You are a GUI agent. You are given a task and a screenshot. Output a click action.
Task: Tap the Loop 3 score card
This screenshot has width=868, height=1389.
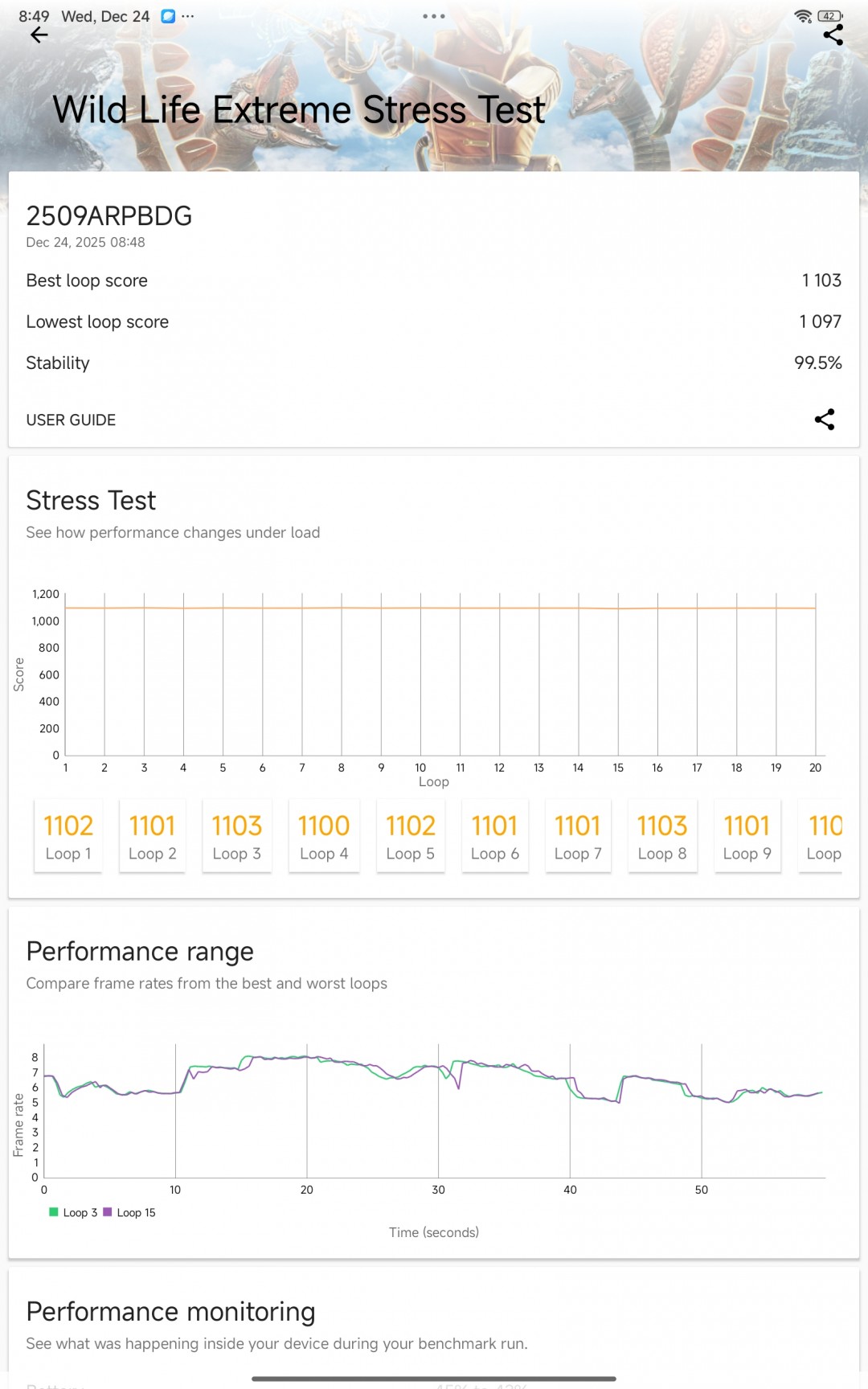tap(237, 836)
